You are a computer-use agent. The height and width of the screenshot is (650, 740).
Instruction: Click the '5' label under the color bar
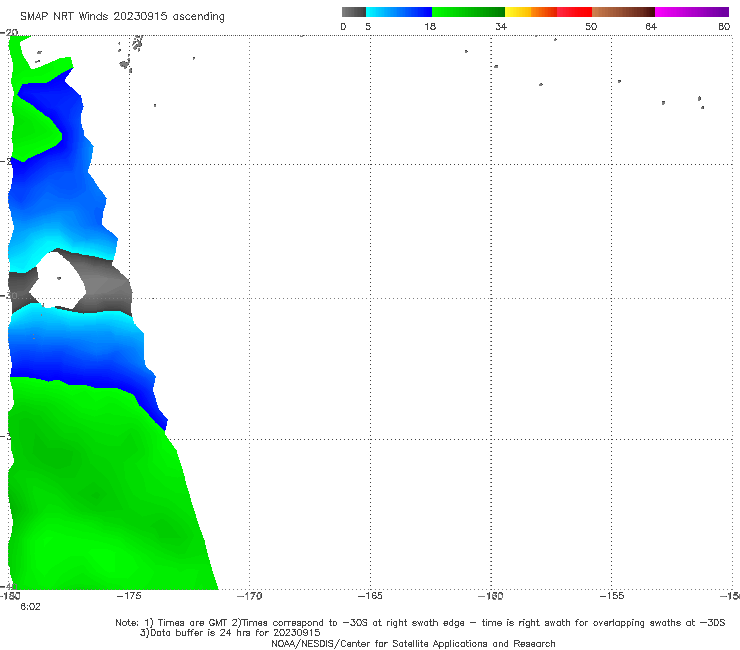(368, 26)
